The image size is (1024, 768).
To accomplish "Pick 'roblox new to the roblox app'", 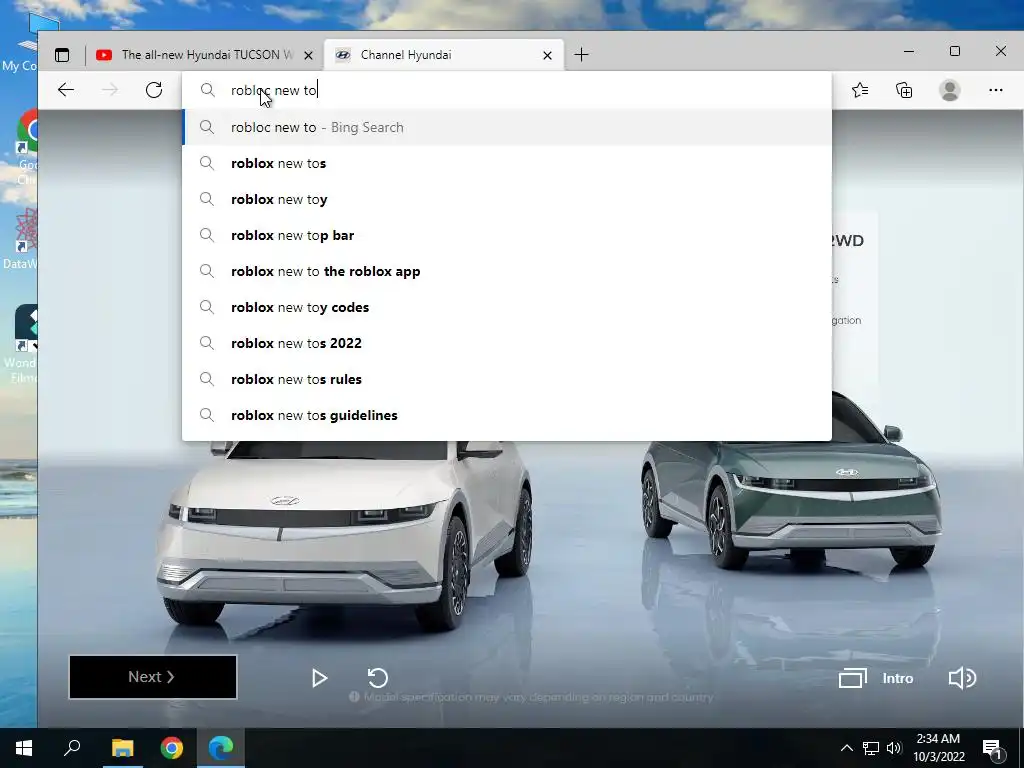I will (507, 271).
